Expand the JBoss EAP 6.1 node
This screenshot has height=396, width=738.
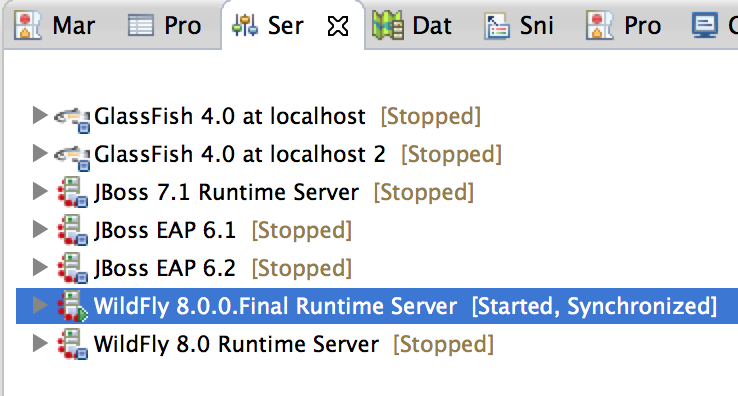coord(40,230)
